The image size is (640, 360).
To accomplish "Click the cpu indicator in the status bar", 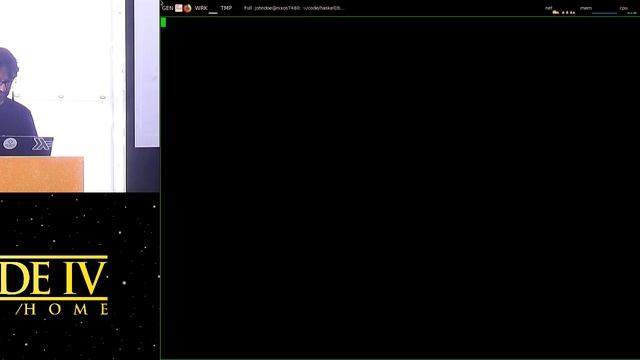I will [628, 10].
